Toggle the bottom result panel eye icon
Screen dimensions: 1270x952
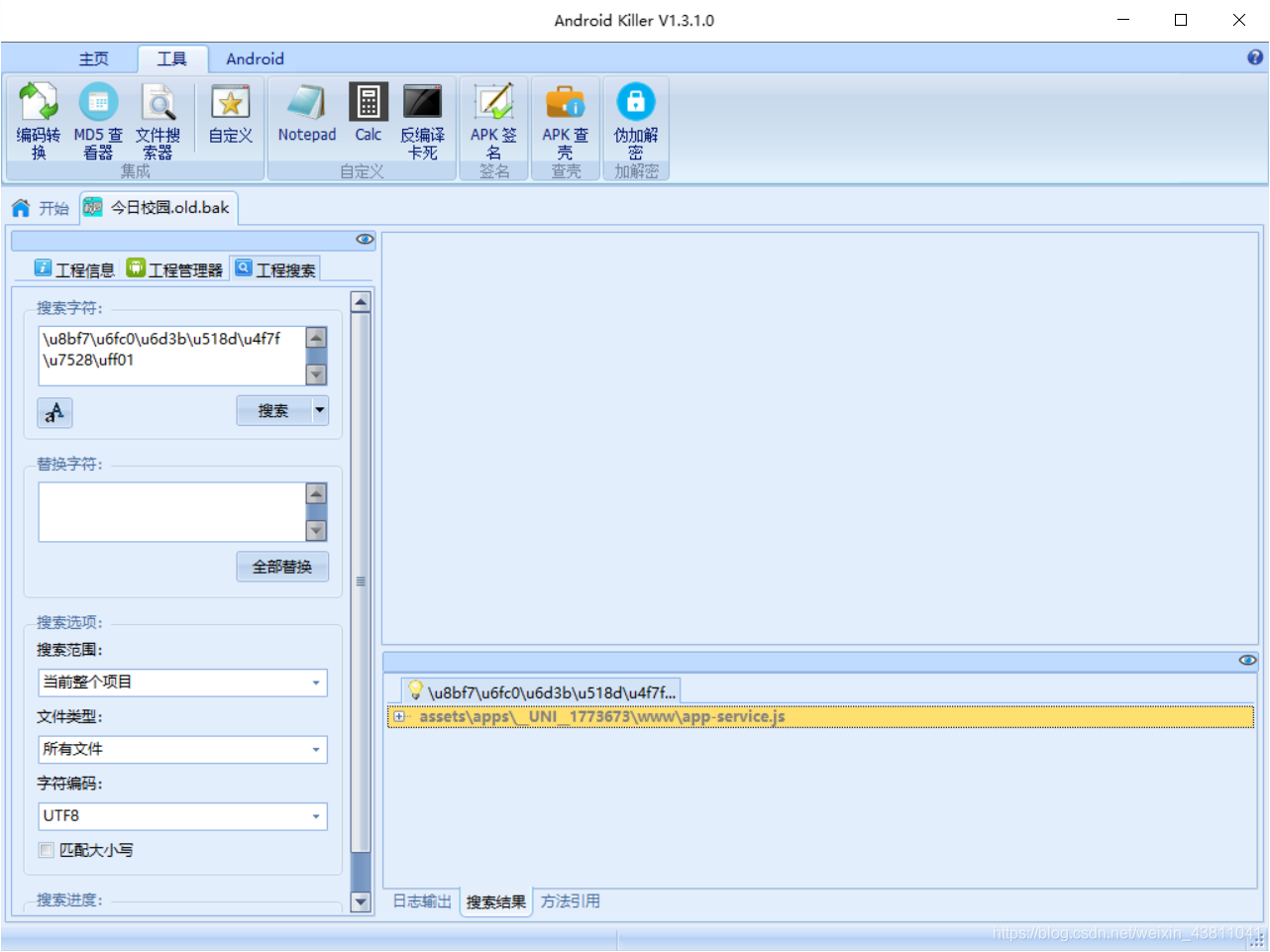[1247, 660]
